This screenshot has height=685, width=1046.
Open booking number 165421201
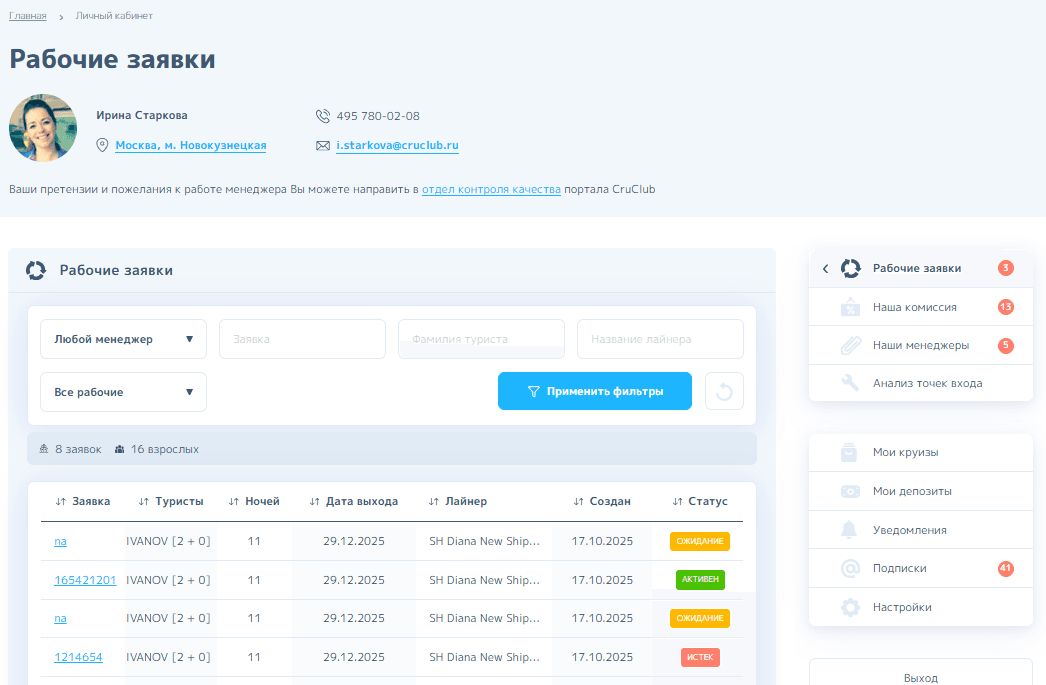[85, 580]
